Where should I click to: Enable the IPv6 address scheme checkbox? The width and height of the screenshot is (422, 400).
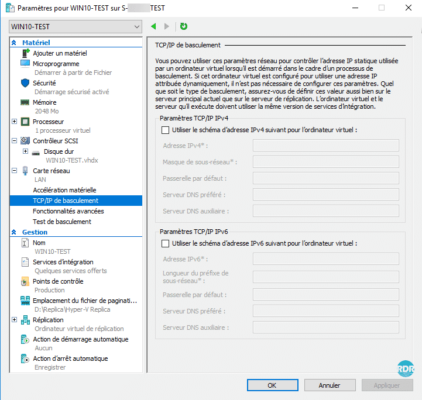coord(165,244)
